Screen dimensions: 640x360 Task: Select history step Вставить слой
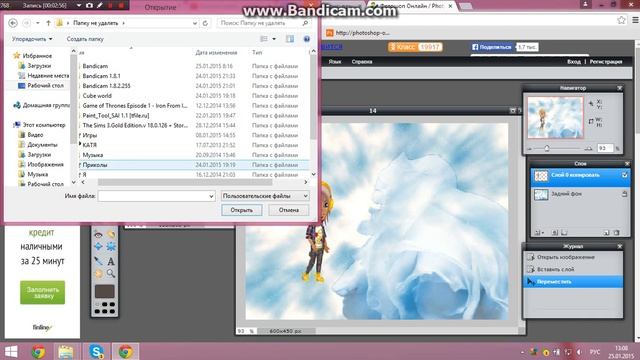pyautogui.click(x=573, y=269)
